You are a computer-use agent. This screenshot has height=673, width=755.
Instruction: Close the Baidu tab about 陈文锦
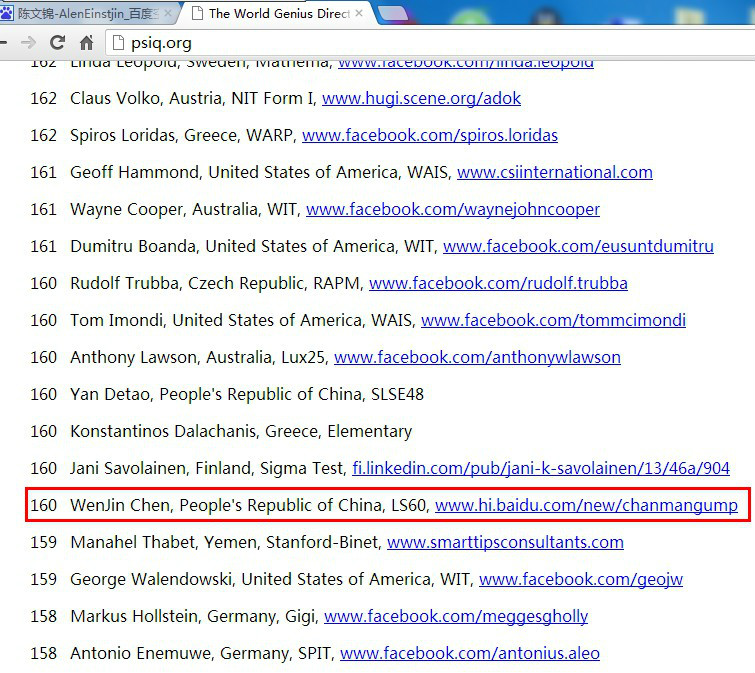[166, 13]
